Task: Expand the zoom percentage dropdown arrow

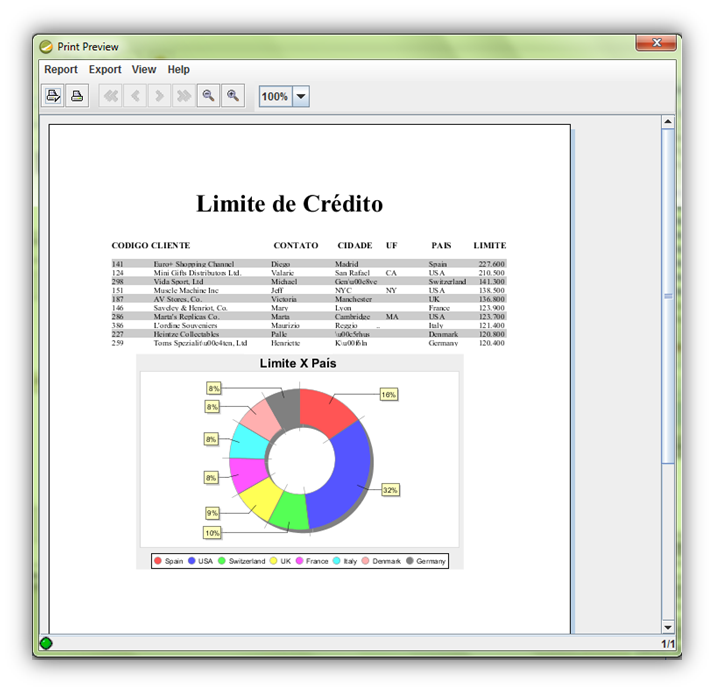Action: pyautogui.click(x=300, y=97)
